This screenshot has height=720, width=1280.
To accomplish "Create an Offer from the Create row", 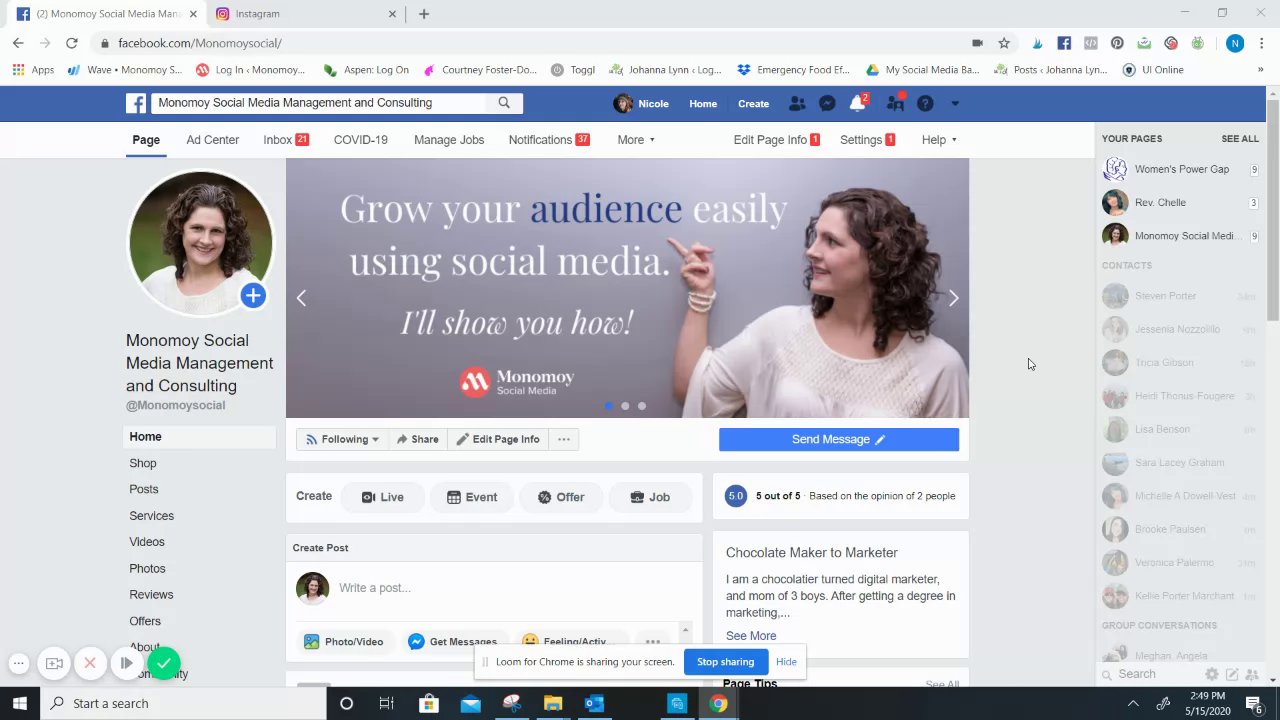I will point(561,497).
